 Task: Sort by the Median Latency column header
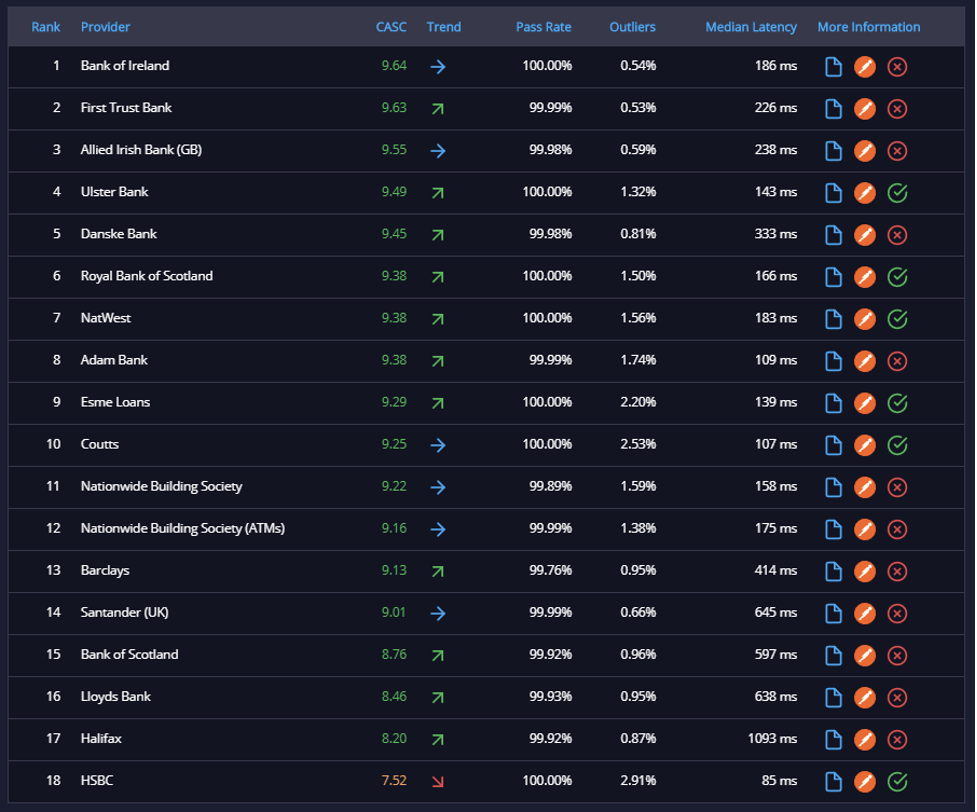[x=751, y=27]
